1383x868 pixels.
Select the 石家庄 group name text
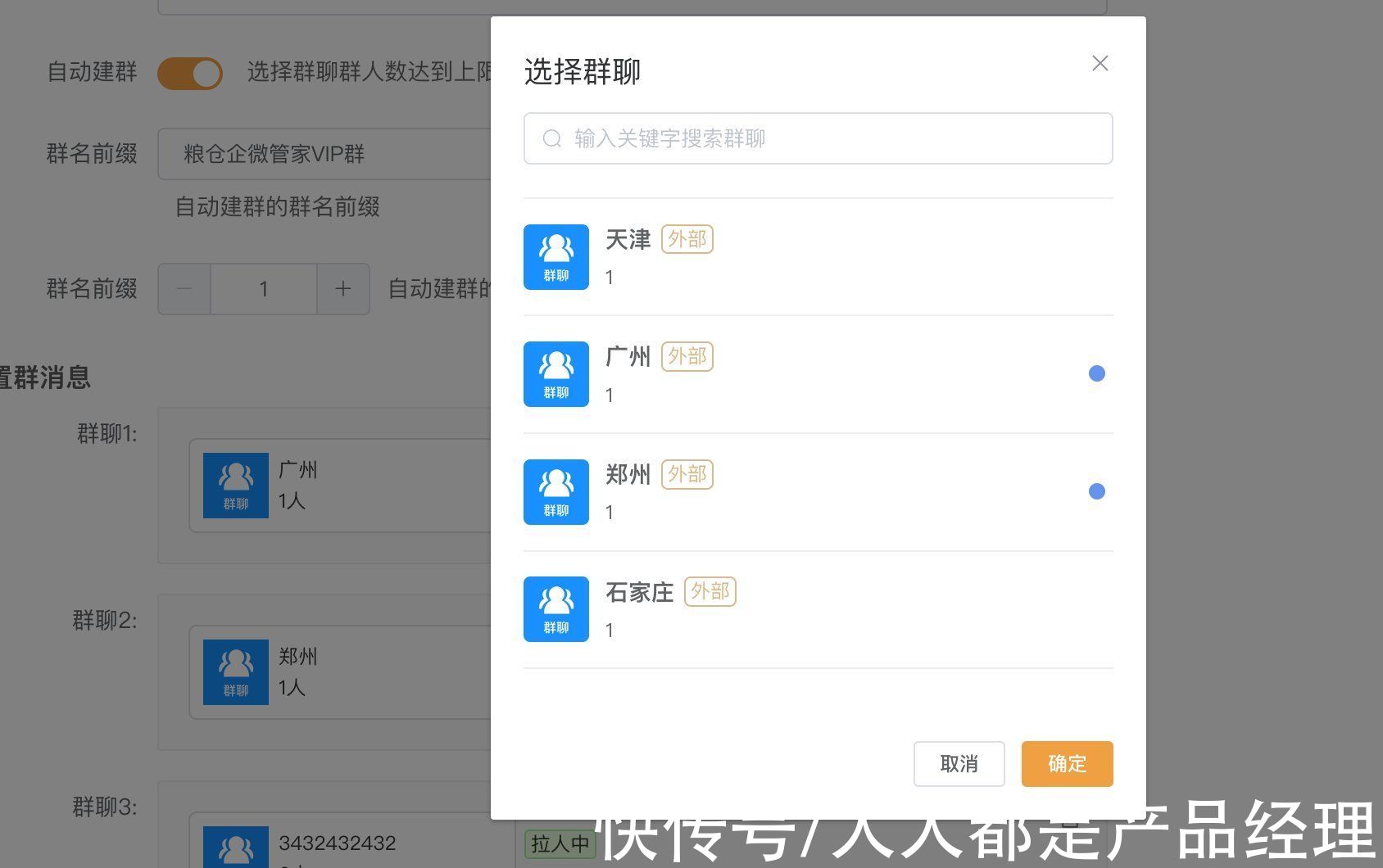tap(640, 591)
